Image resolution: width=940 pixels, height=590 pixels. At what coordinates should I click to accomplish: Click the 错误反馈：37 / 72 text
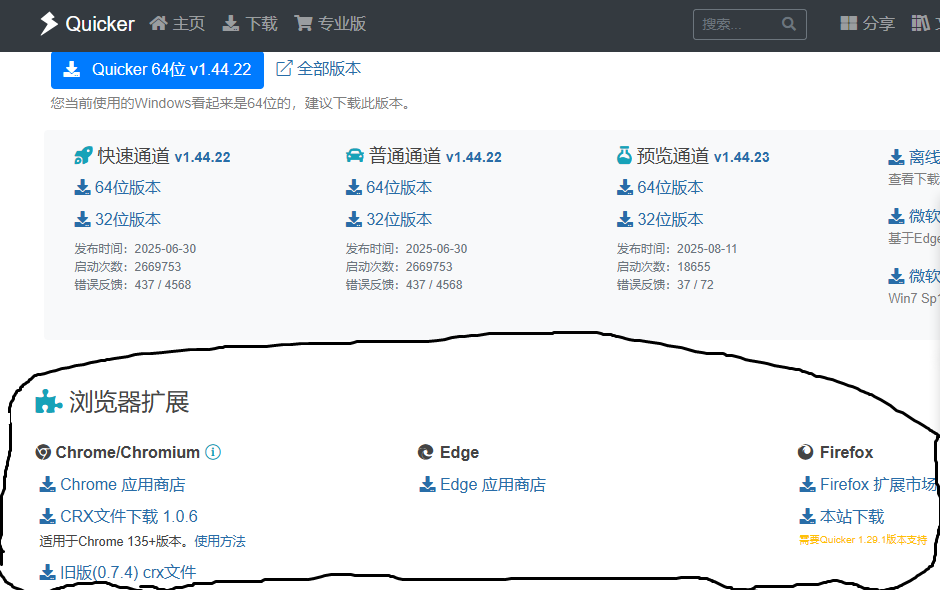665,285
